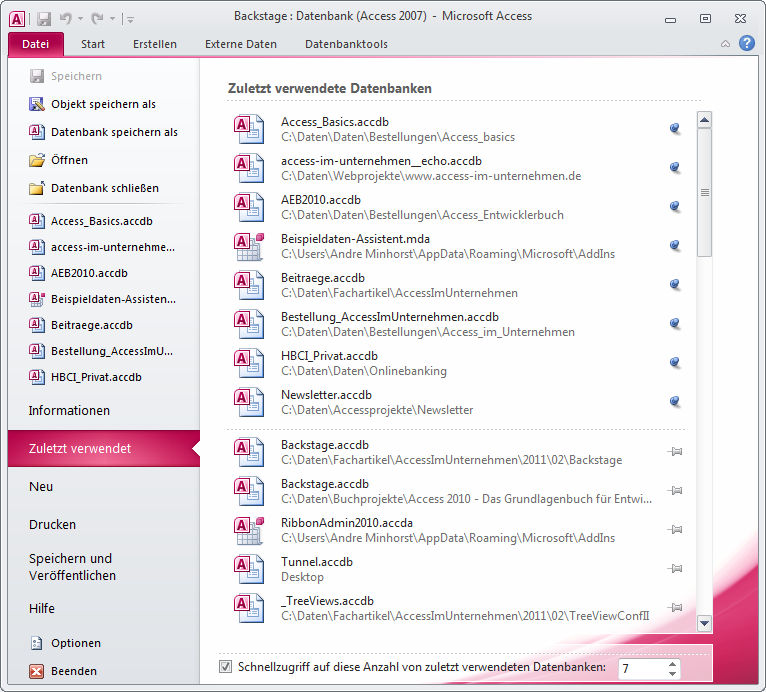
Task: Open the Microsoft Access help question mark
Action: pyautogui.click(x=746, y=43)
